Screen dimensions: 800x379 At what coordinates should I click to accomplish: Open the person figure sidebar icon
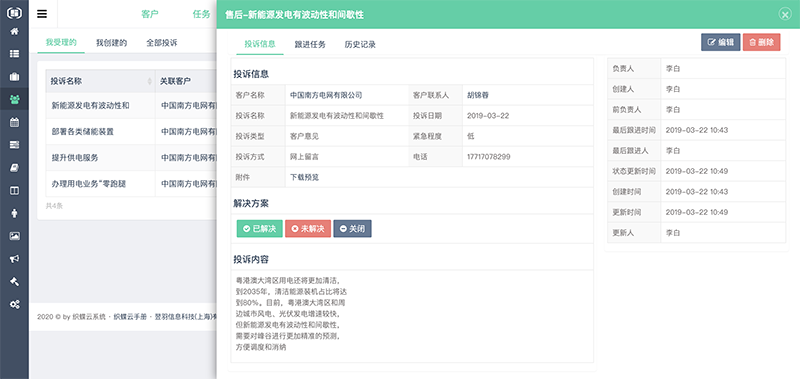14,213
